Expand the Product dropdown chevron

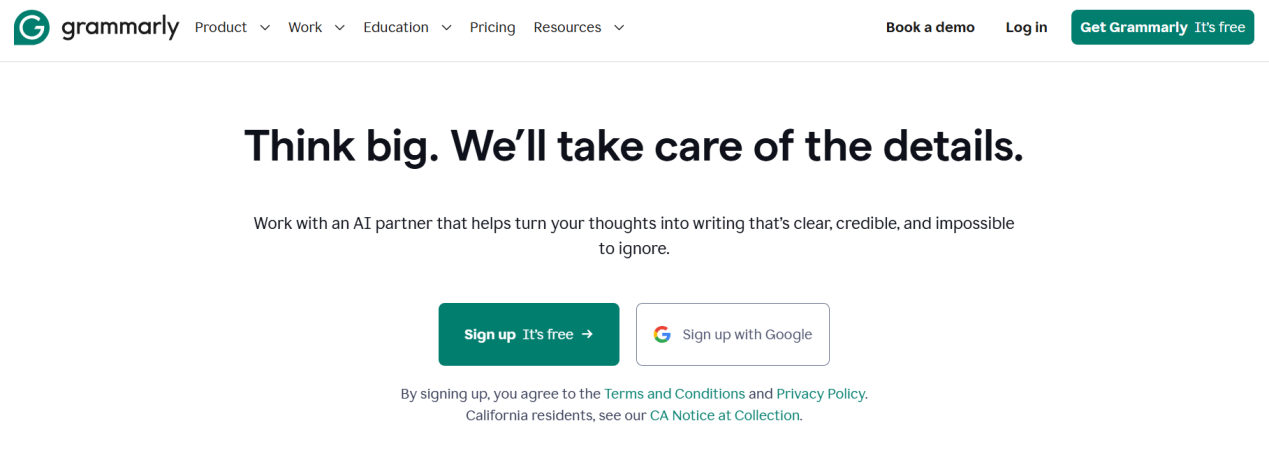[x=265, y=28]
